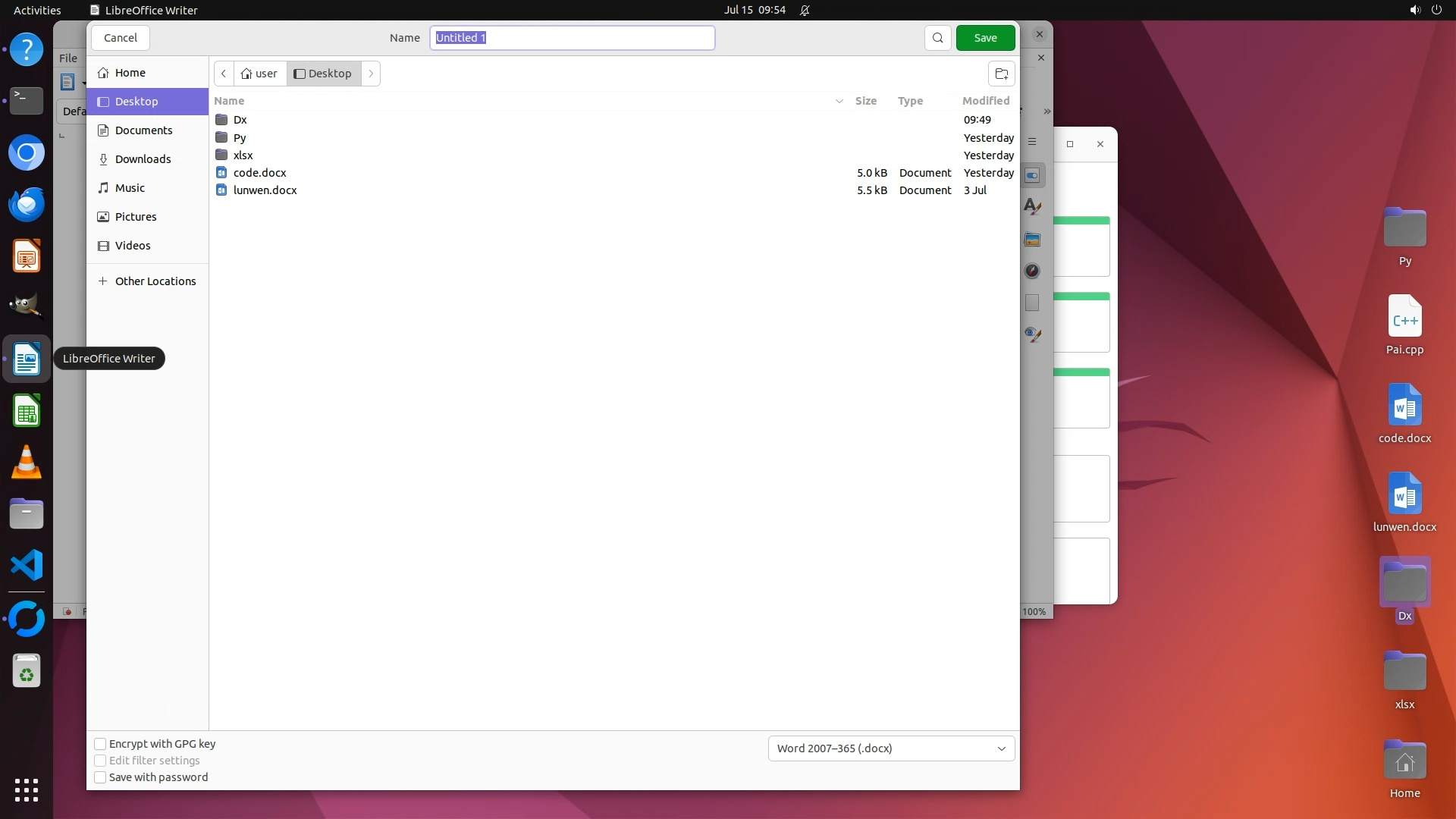Image resolution: width=1456 pixels, height=819 pixels.
Task: Go to Downloads in places sidebar
Action: 143,159
